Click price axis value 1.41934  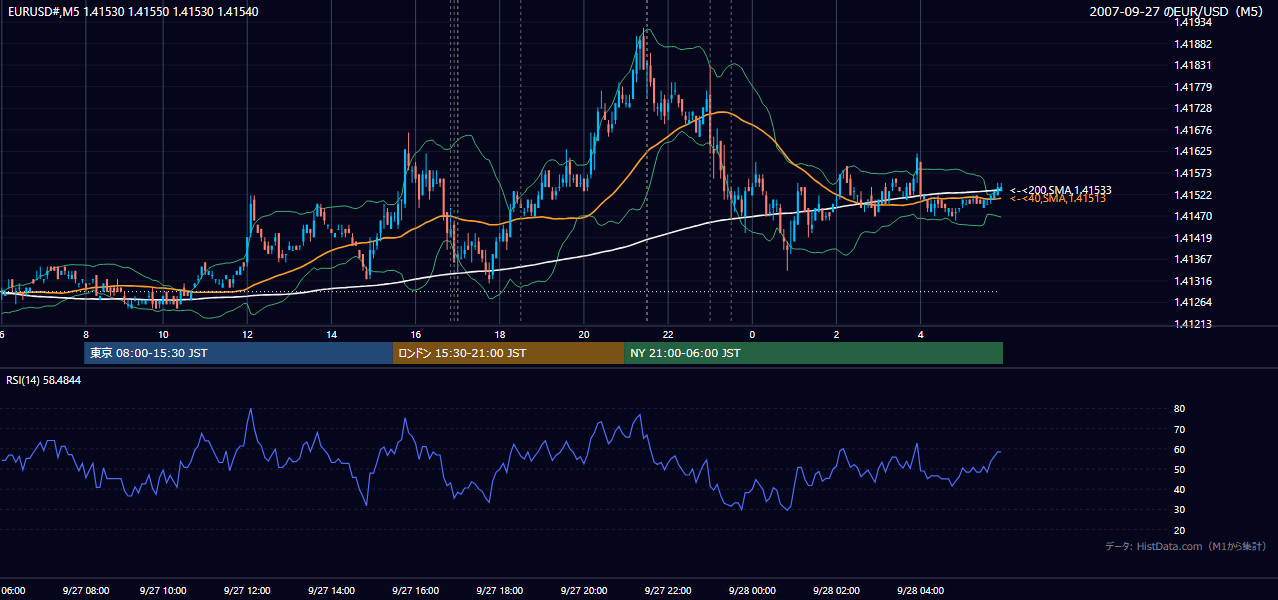point(1193,22)
